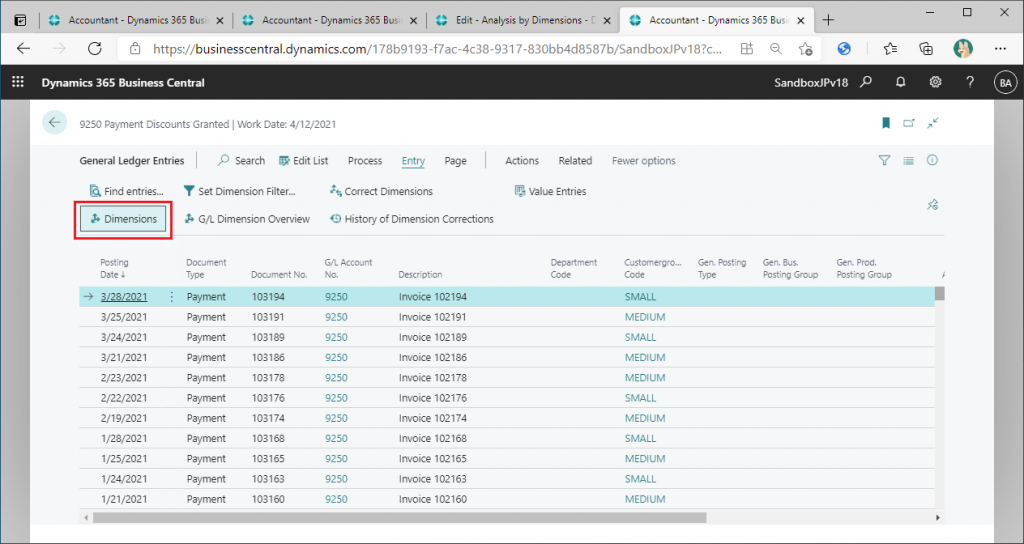Image resolution: width=1024 pixels, height=544 pixels.
Task: Open Gen. Bus. Posting Group column header
Action: pos(790,268)
